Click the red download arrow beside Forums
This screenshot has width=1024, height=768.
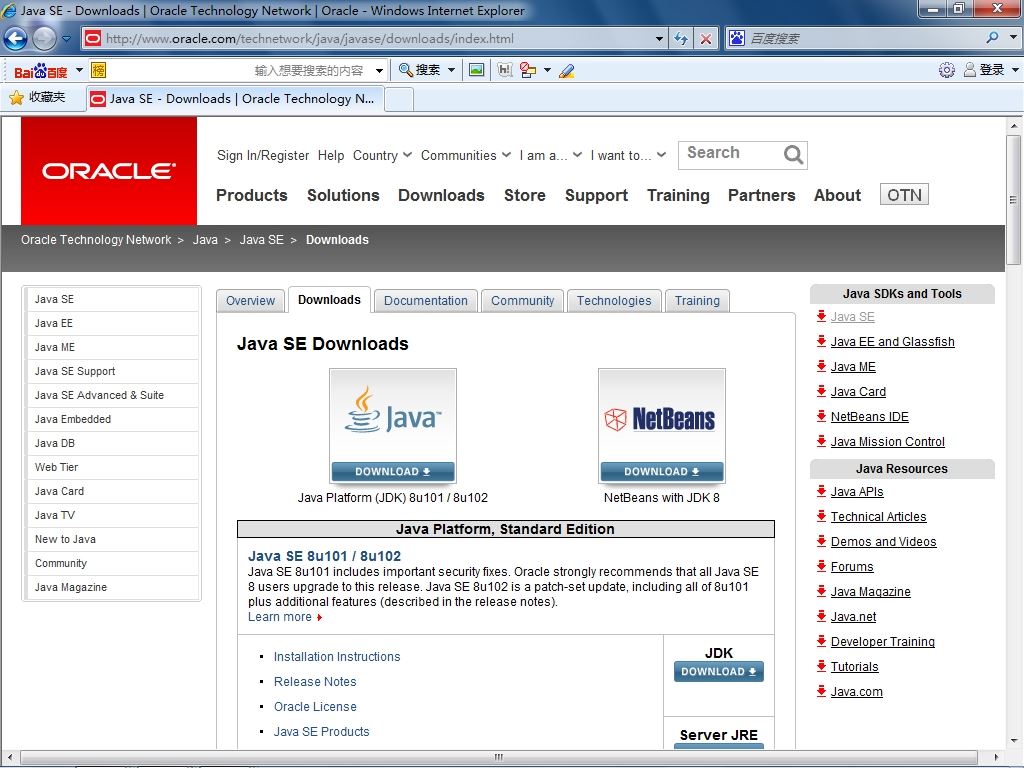pos(822,566)
